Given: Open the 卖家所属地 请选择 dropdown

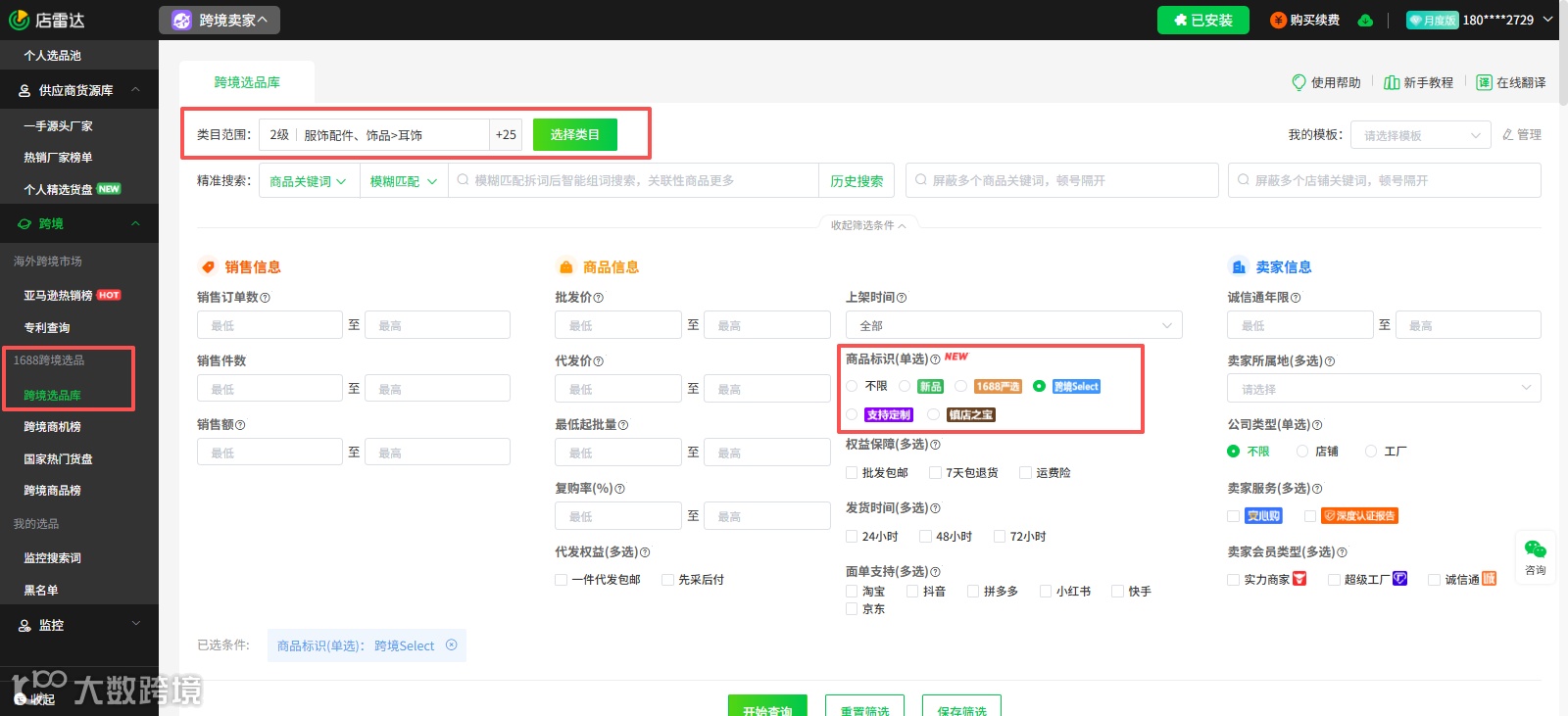Looking at the screenshot, I should pyautogui.click(x=1384, y=389).
